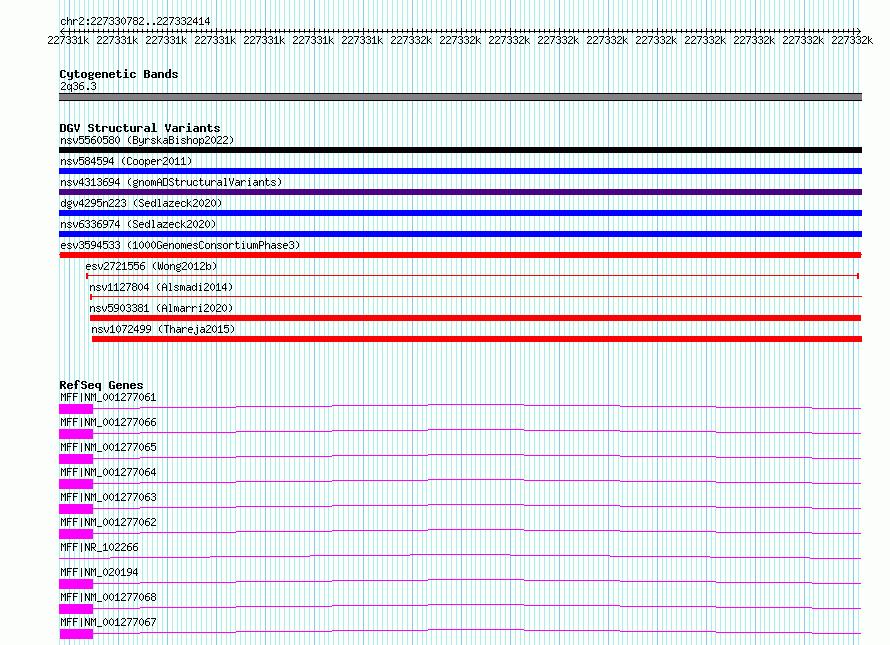Image resolution: width=890 pixels, height=645 pixels.
Task: Click the magenta exon block of MFF|NM_001277063
Action: [76, 509]
